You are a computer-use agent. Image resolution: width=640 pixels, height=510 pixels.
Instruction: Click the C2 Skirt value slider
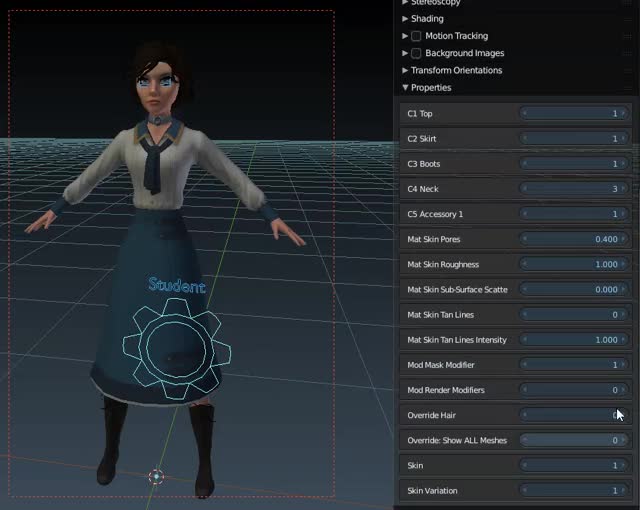574,139
